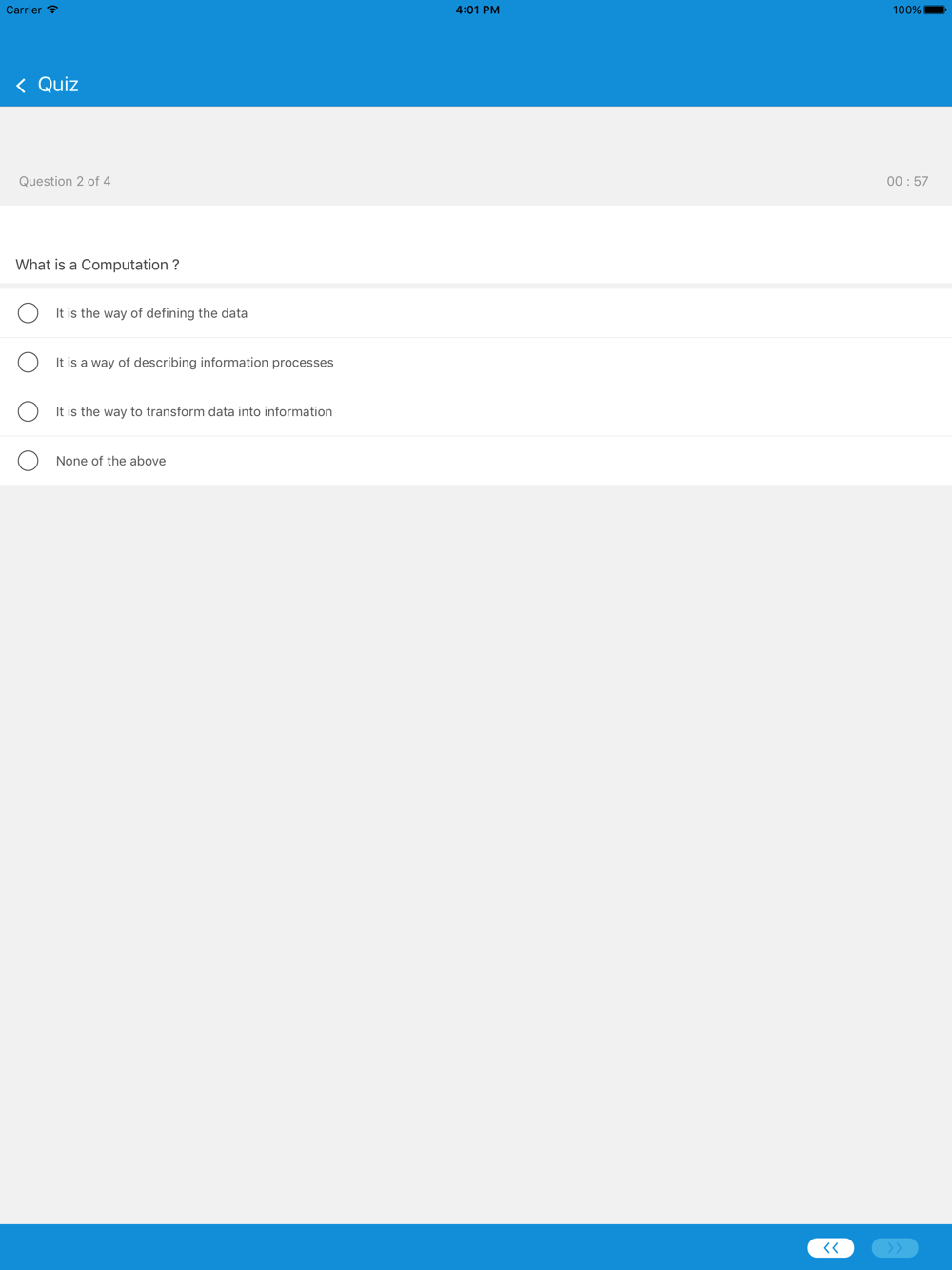The width and height of the screenshot is (952, 1270).
Task: Select radio for 'defining the data' answer
Action: point(29,313)
